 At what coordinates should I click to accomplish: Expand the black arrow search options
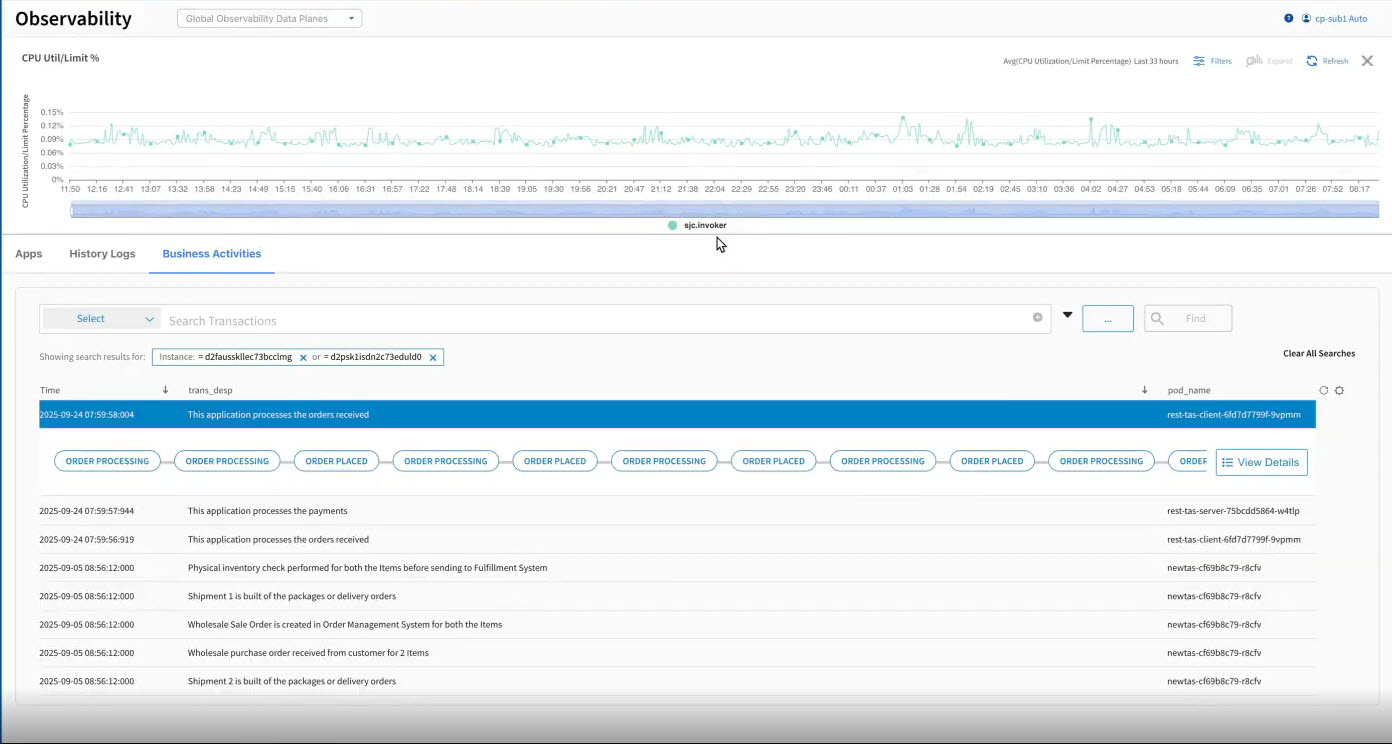coord(1067,315)
